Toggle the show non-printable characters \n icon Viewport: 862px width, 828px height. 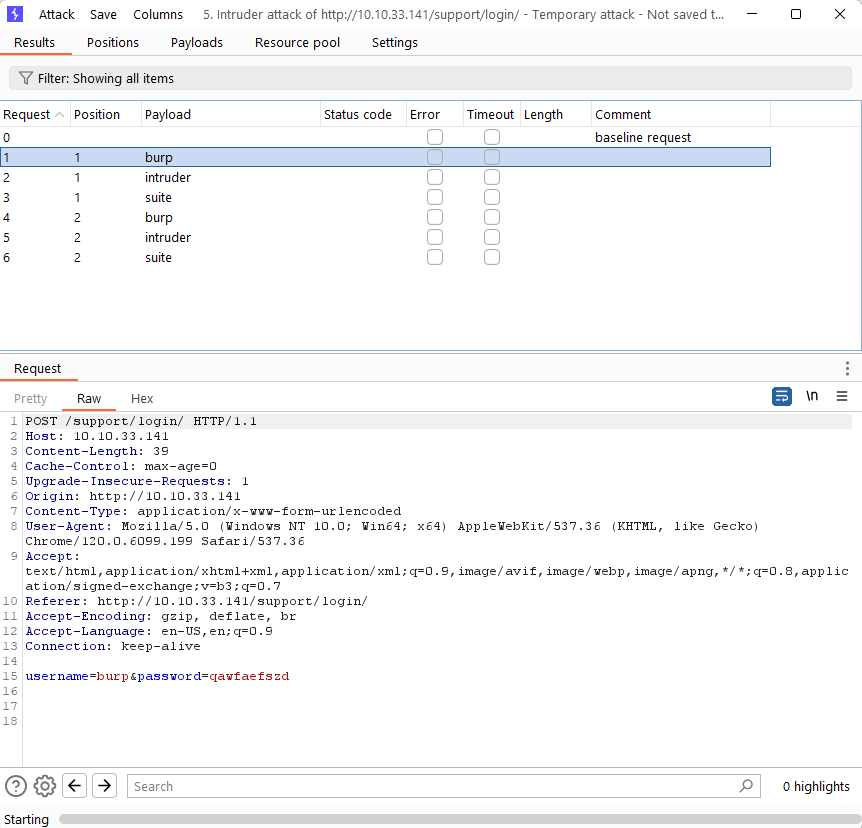point(812,396)
